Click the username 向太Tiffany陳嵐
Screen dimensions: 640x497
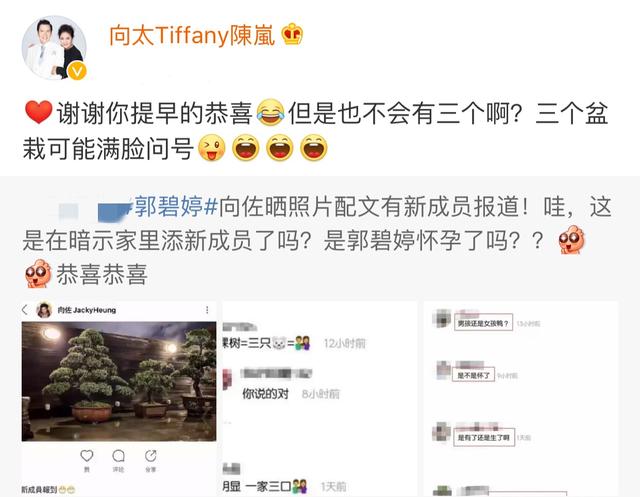pos(191,35)
